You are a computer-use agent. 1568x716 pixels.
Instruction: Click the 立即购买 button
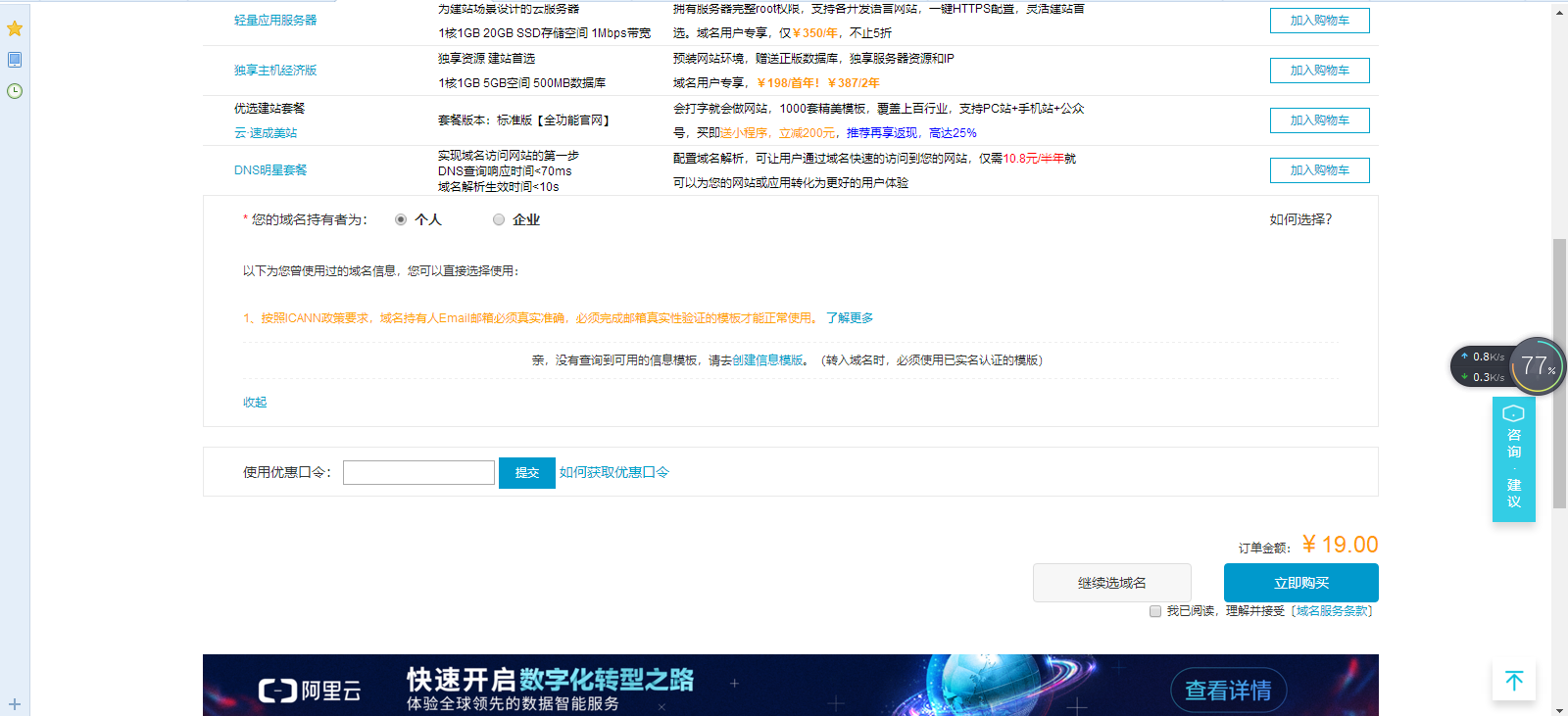[1301, 583]
